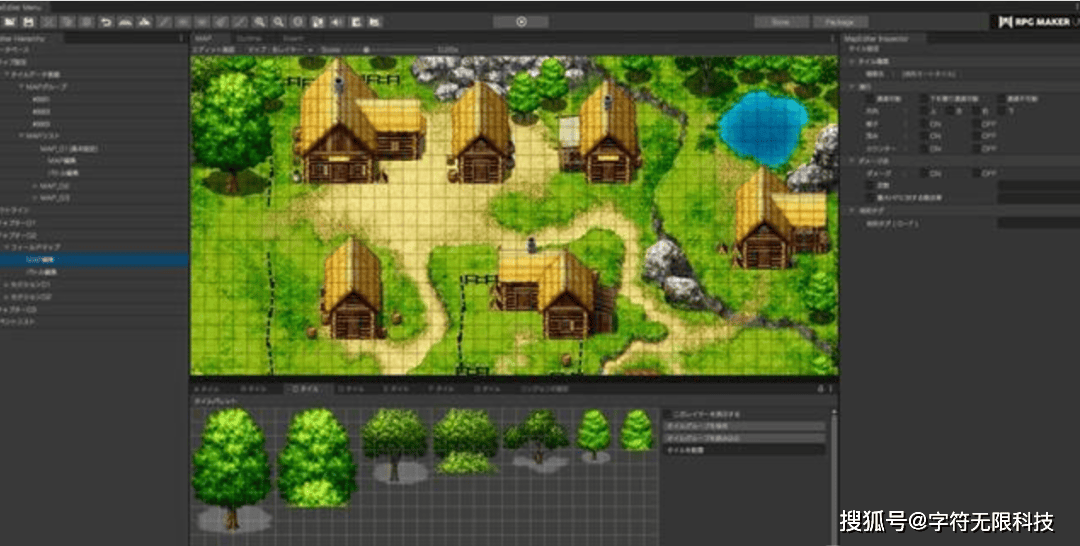This screenshot has height=546, width=1080.
Task: Click the speaker sound icon in the toolbar
Action: 336,22
